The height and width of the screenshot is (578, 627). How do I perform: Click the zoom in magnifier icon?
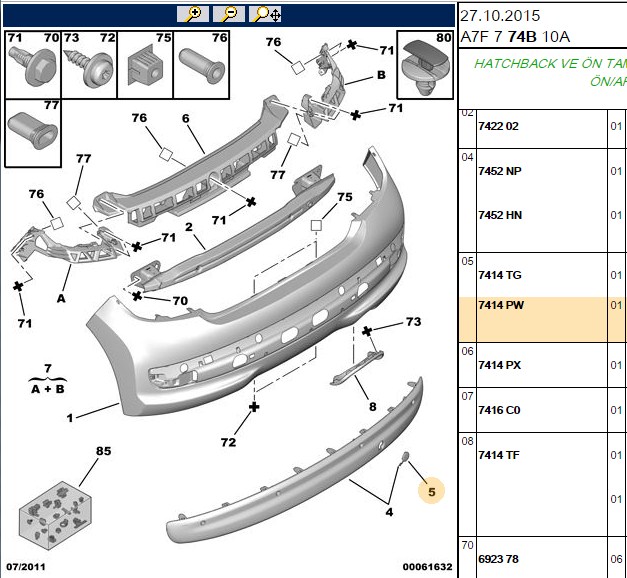pos(193,14)
